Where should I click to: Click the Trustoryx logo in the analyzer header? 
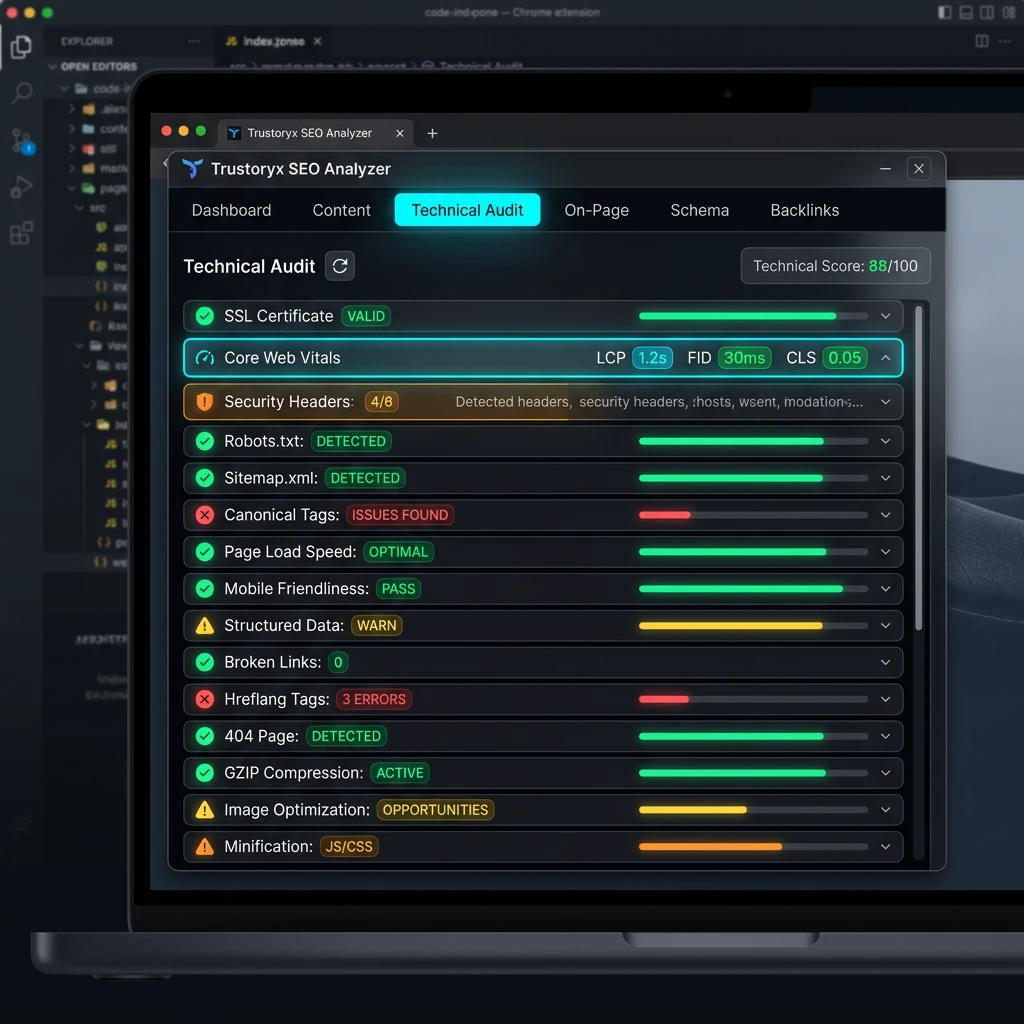(x=192, y=168)
